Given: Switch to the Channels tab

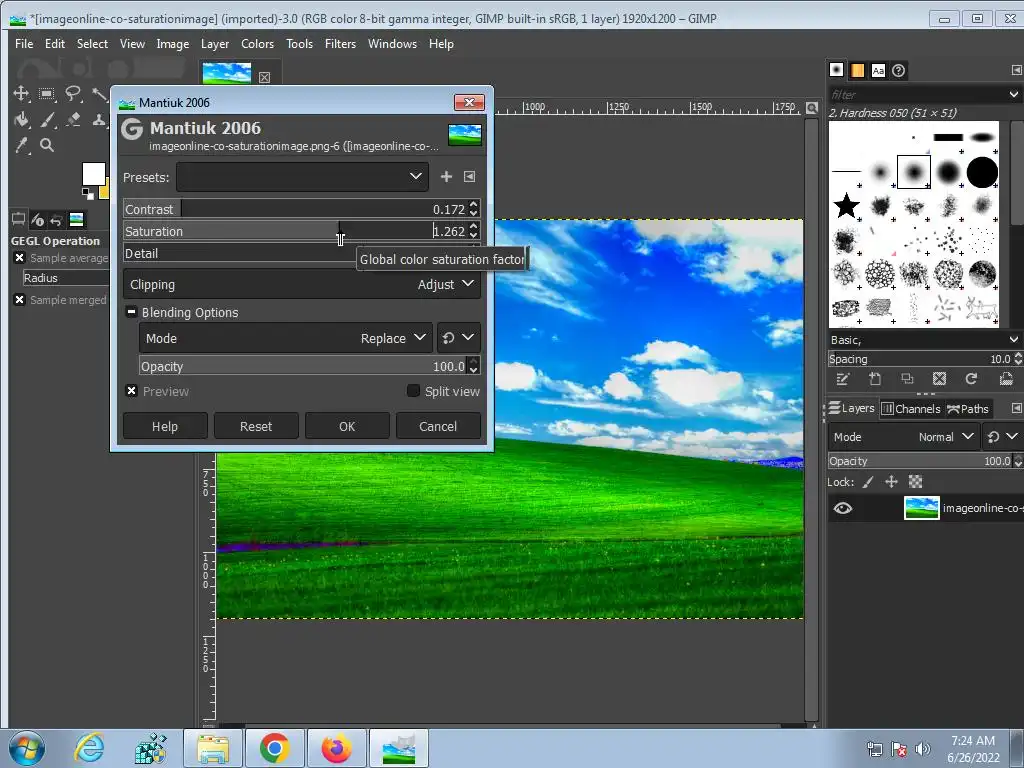Looking at the screenshot, I should pyautogui.click(x=911, y=409).
